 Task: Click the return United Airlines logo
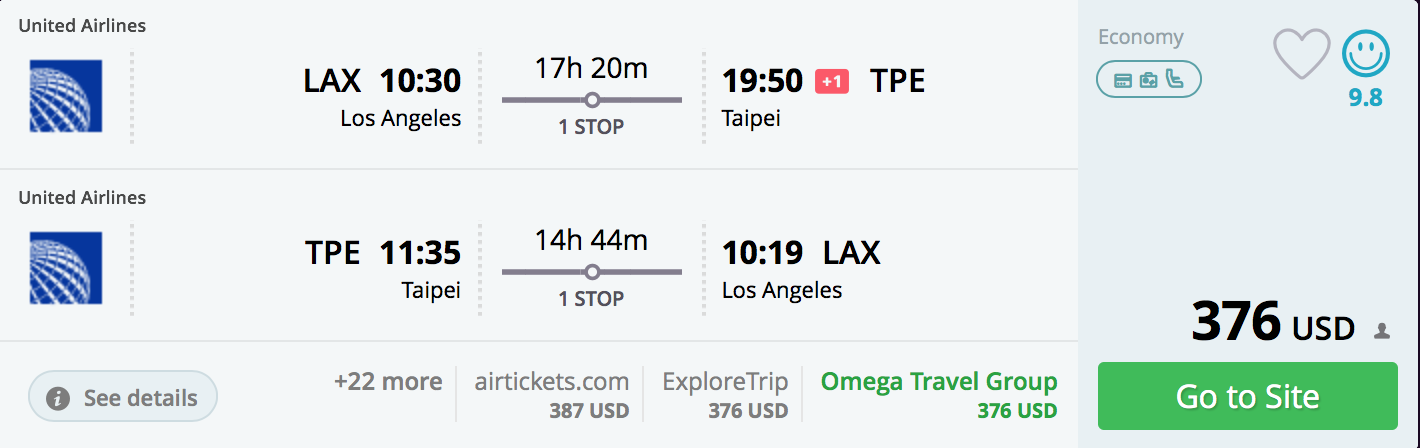pos(66,268)
